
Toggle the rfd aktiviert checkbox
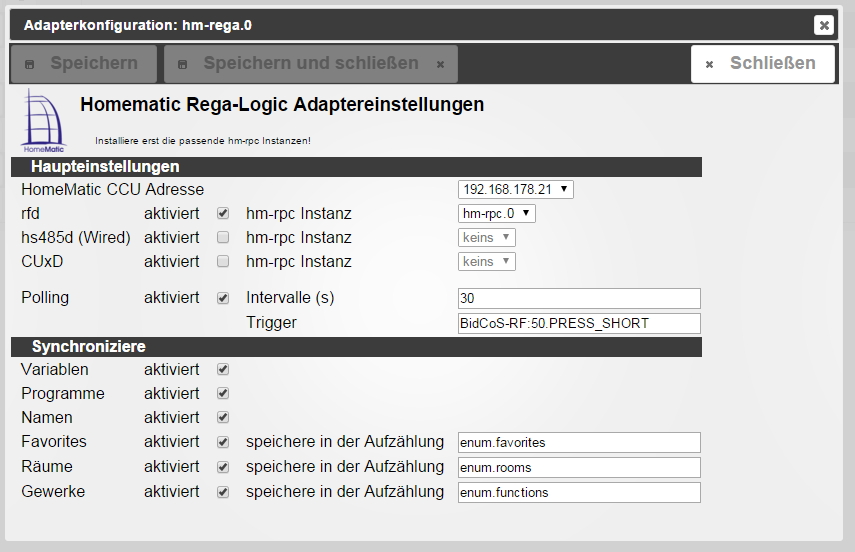click(x=222, y=213)
